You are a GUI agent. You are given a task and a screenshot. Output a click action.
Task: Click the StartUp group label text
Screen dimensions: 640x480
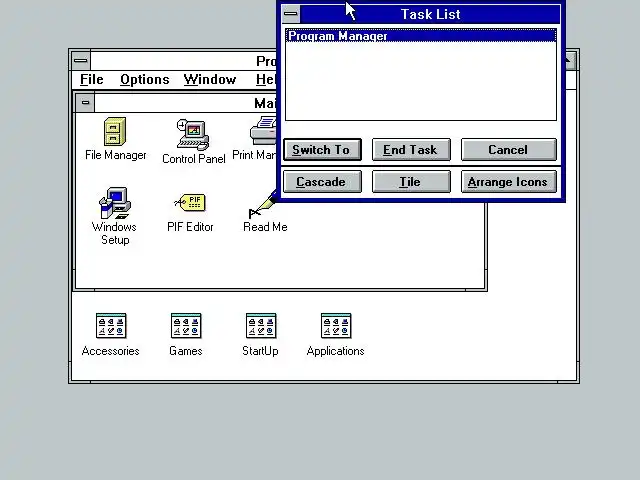coord(260,351)
